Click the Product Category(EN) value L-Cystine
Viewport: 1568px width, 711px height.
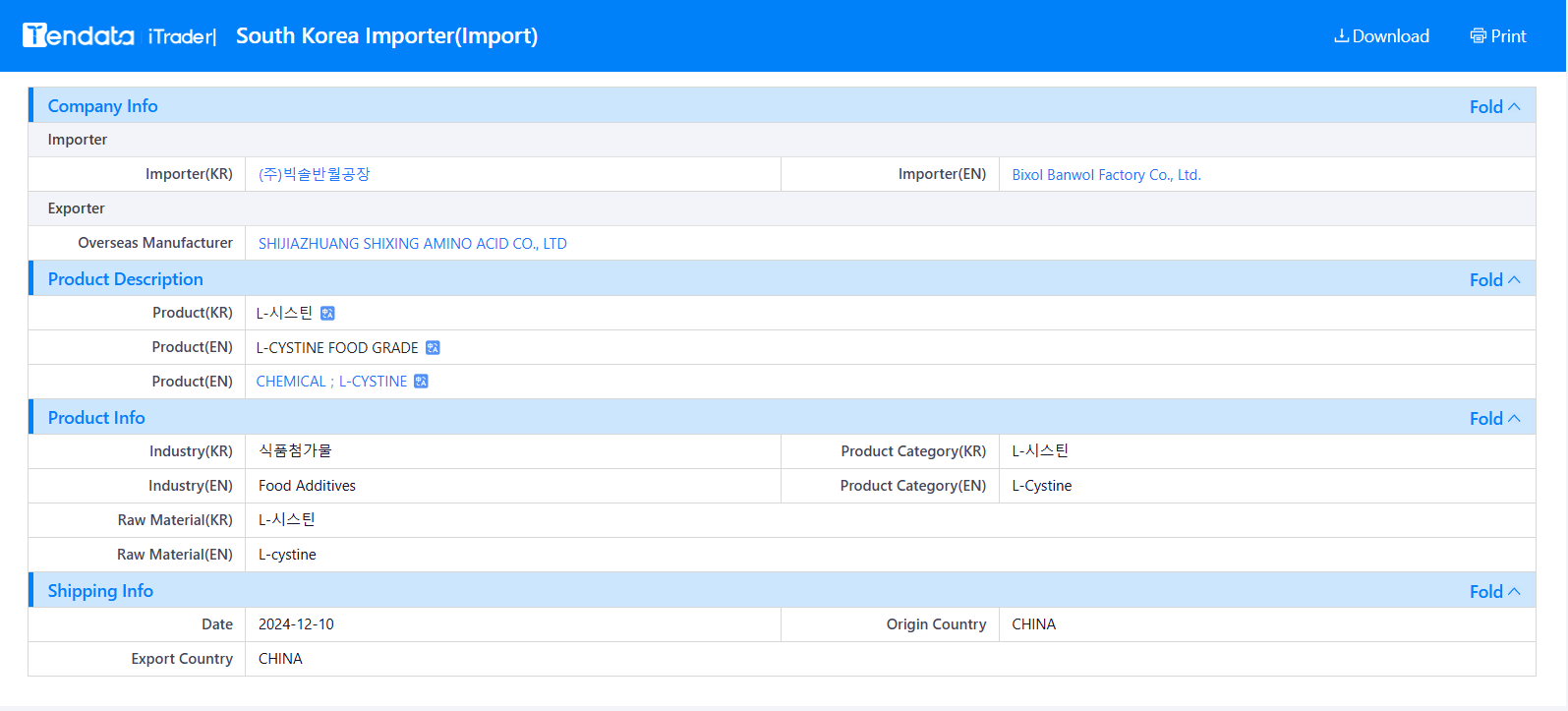coord(1042,486)
